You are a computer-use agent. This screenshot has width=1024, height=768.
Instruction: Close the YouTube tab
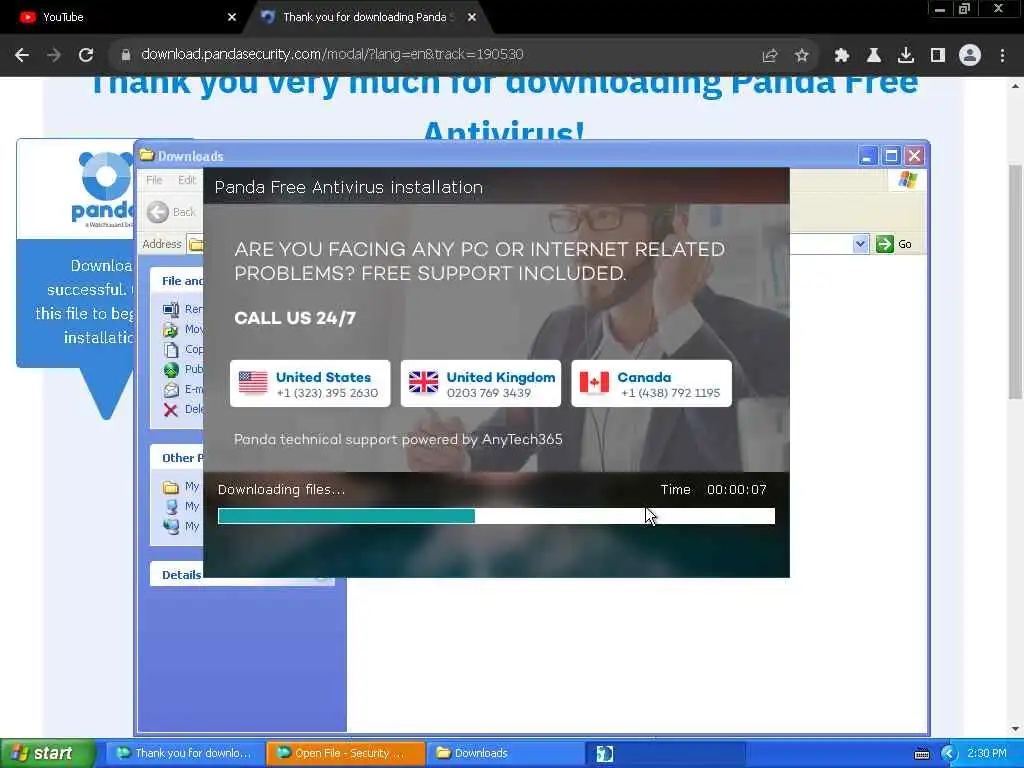[232, 17]
